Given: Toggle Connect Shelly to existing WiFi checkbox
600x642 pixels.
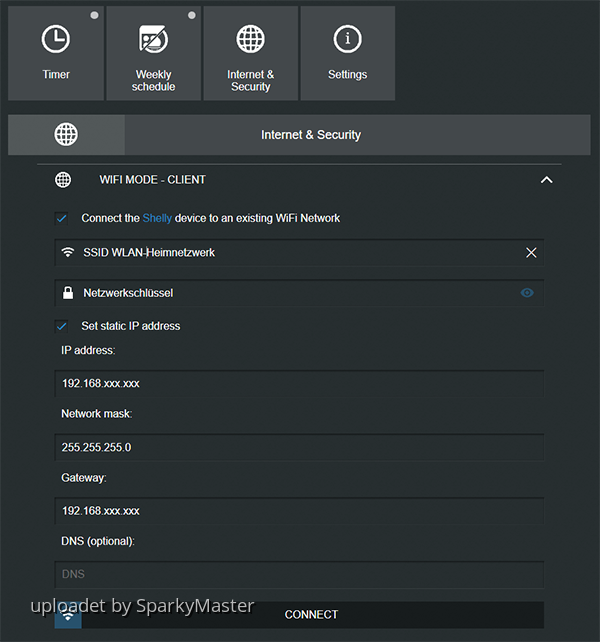Looking at the screenshot, I should [62, 218].
